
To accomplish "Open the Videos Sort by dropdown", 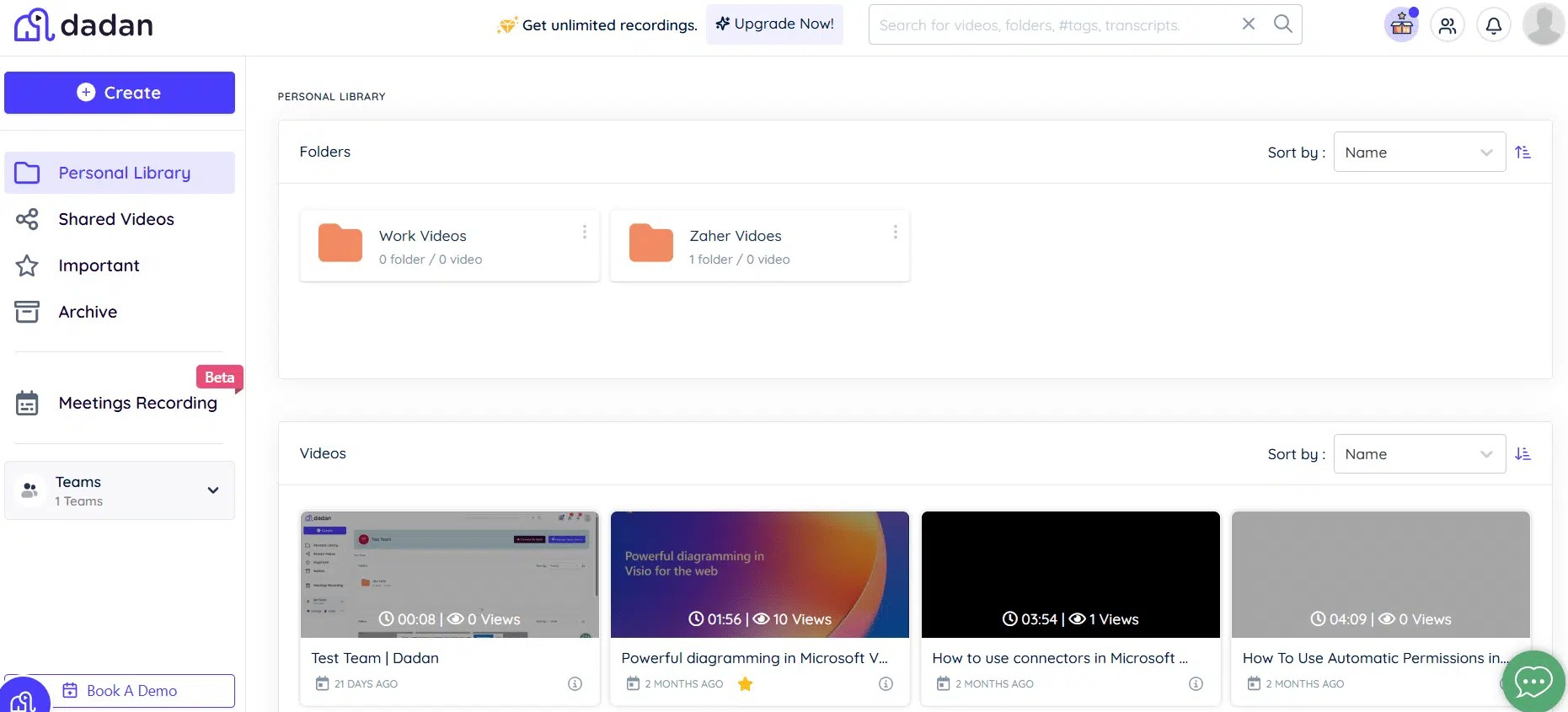I will tap(1419, 454).
